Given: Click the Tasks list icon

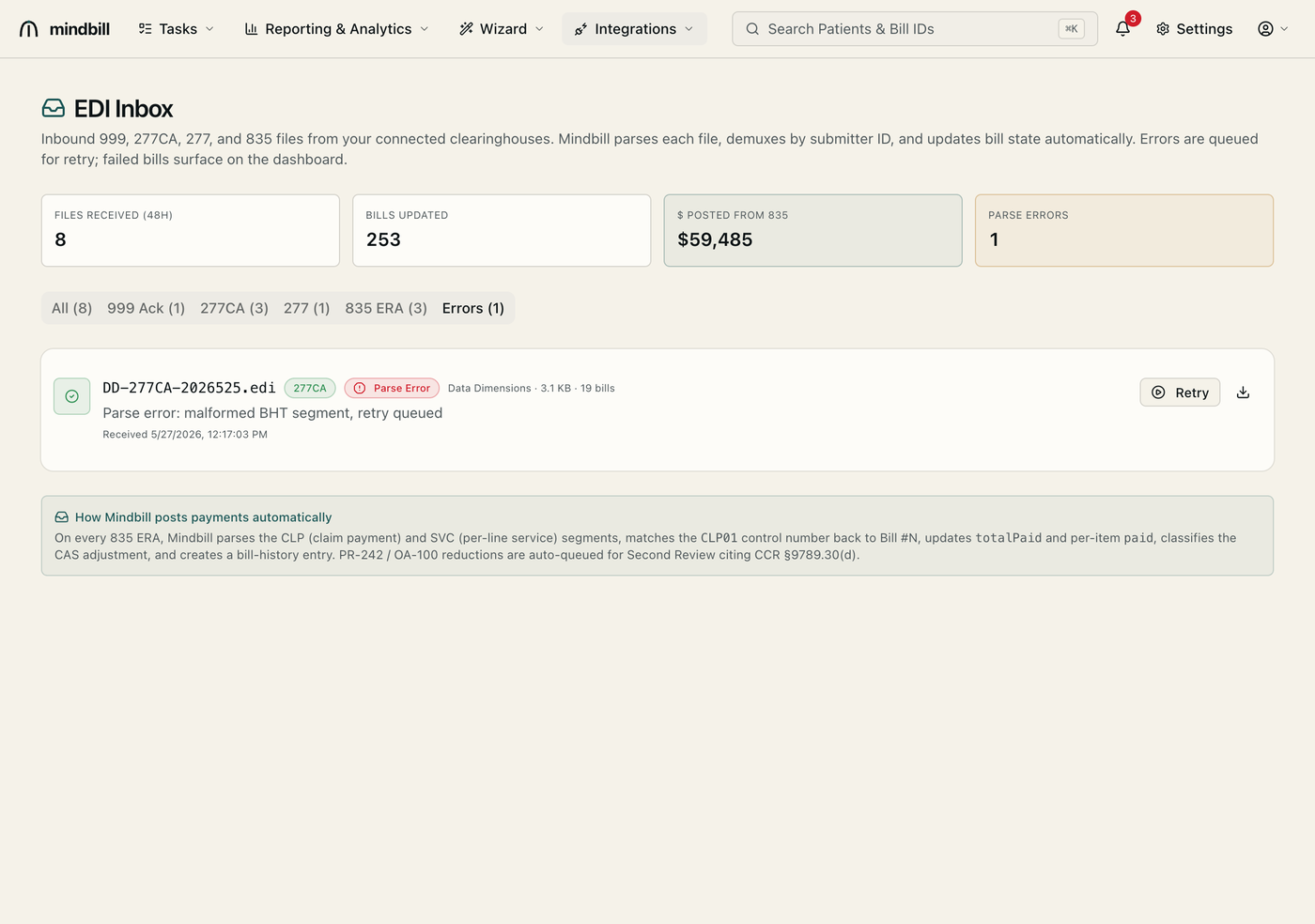Looking at the screenshot, I should point(145,29).
